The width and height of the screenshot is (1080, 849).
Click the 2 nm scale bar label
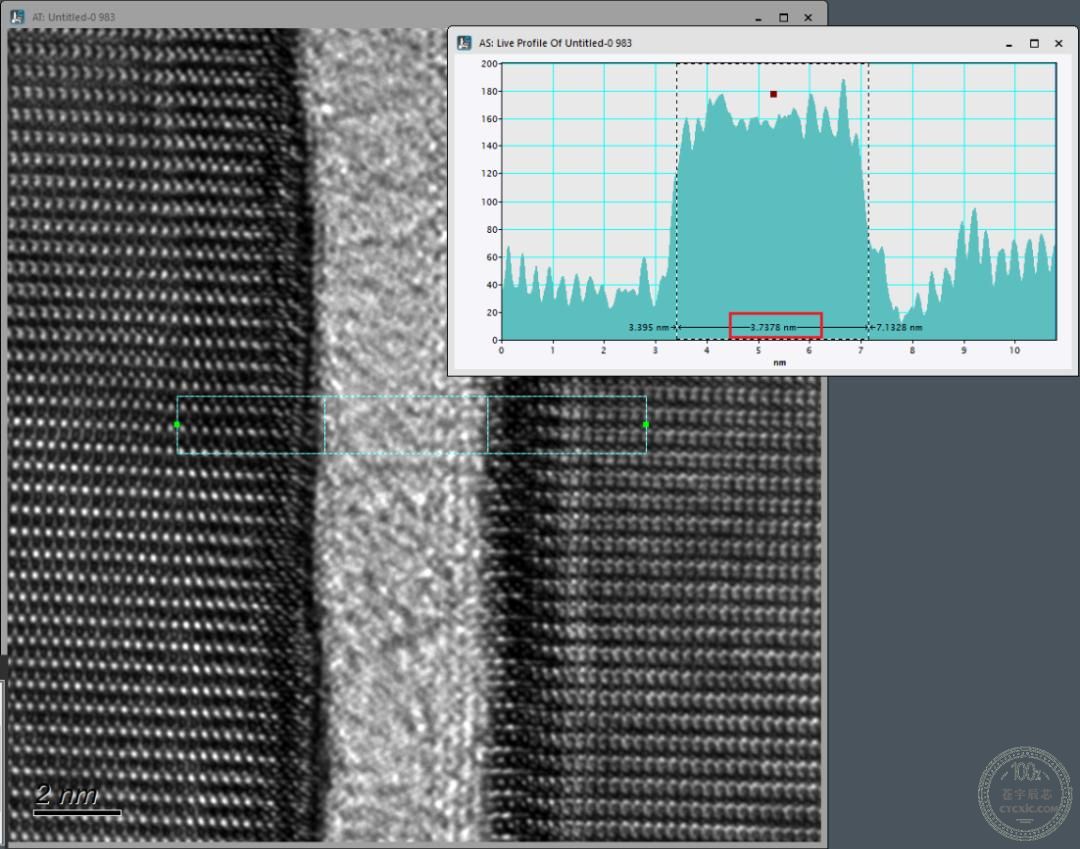[x=66, y=795]
